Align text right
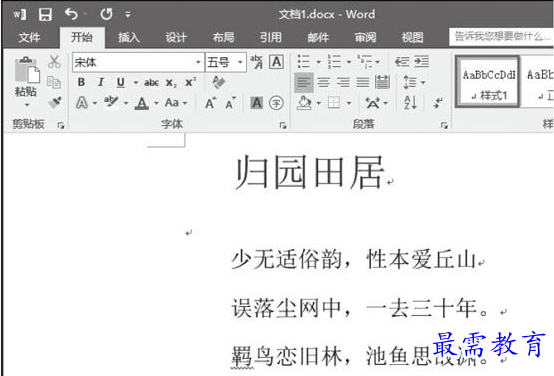 click(343, 82)
